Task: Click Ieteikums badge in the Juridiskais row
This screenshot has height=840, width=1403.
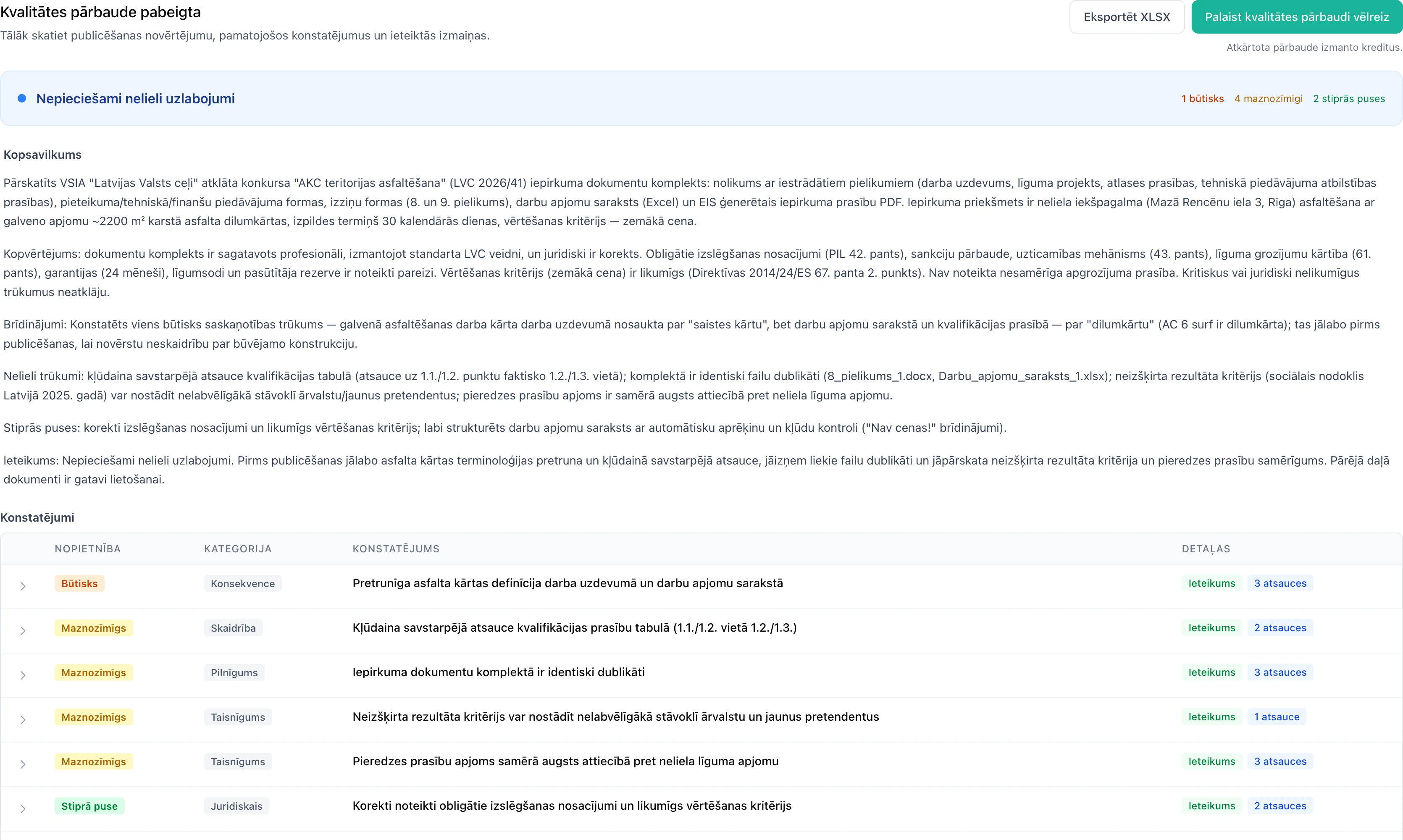Action: (1212, 806)
